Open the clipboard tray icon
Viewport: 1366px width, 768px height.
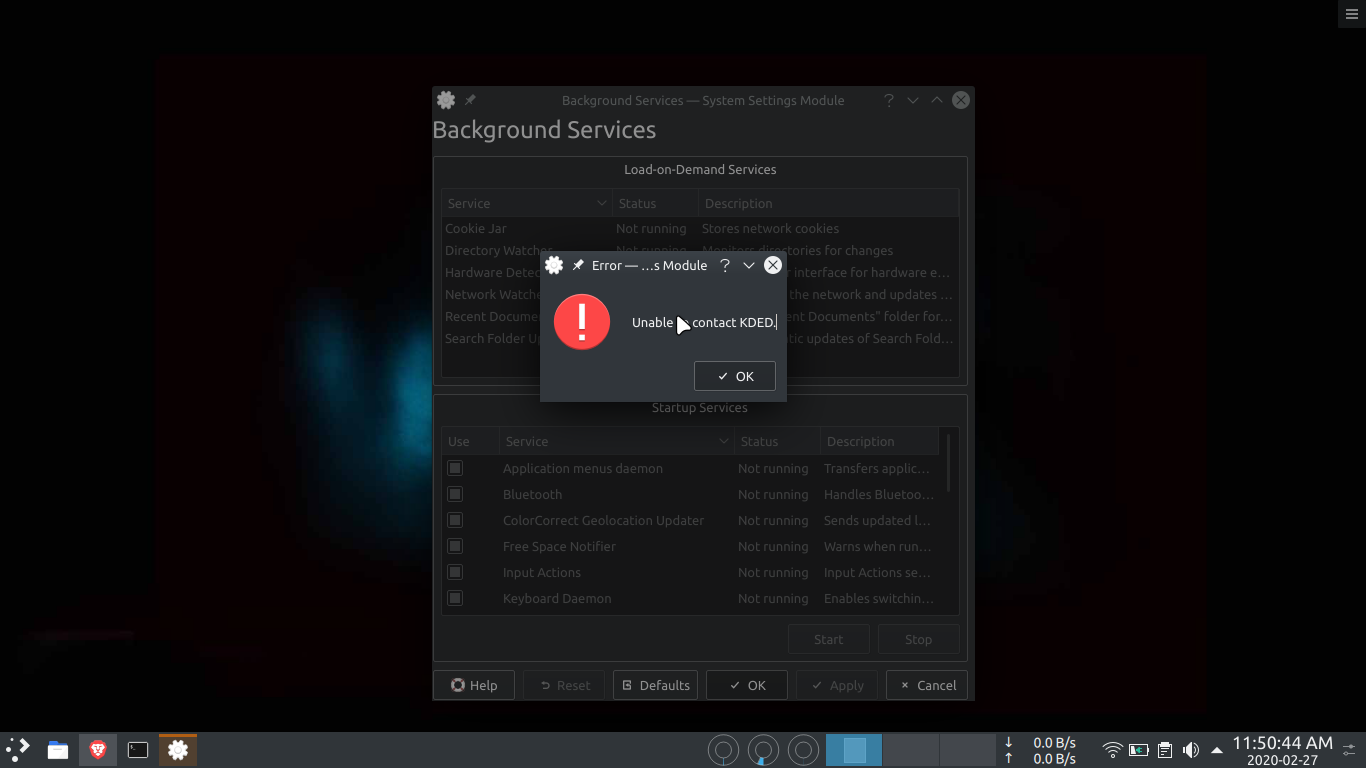[1164, 749]
